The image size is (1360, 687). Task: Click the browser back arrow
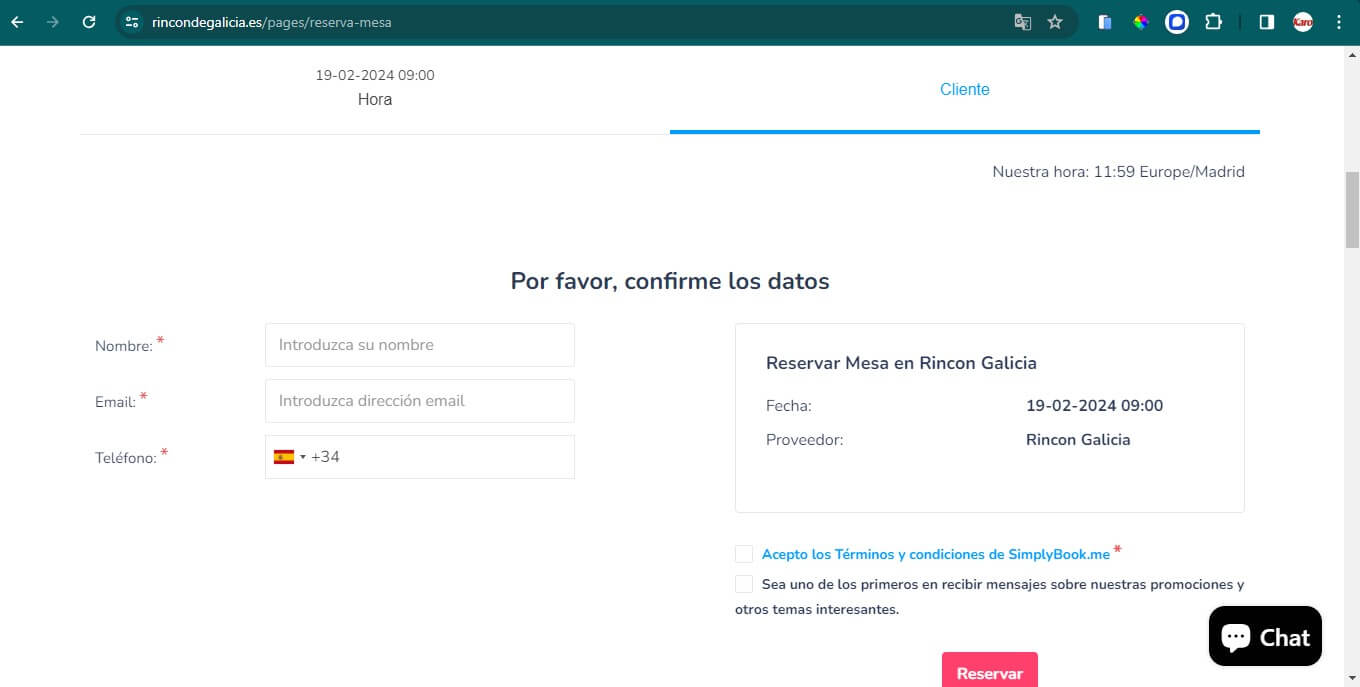coord(17,22)
